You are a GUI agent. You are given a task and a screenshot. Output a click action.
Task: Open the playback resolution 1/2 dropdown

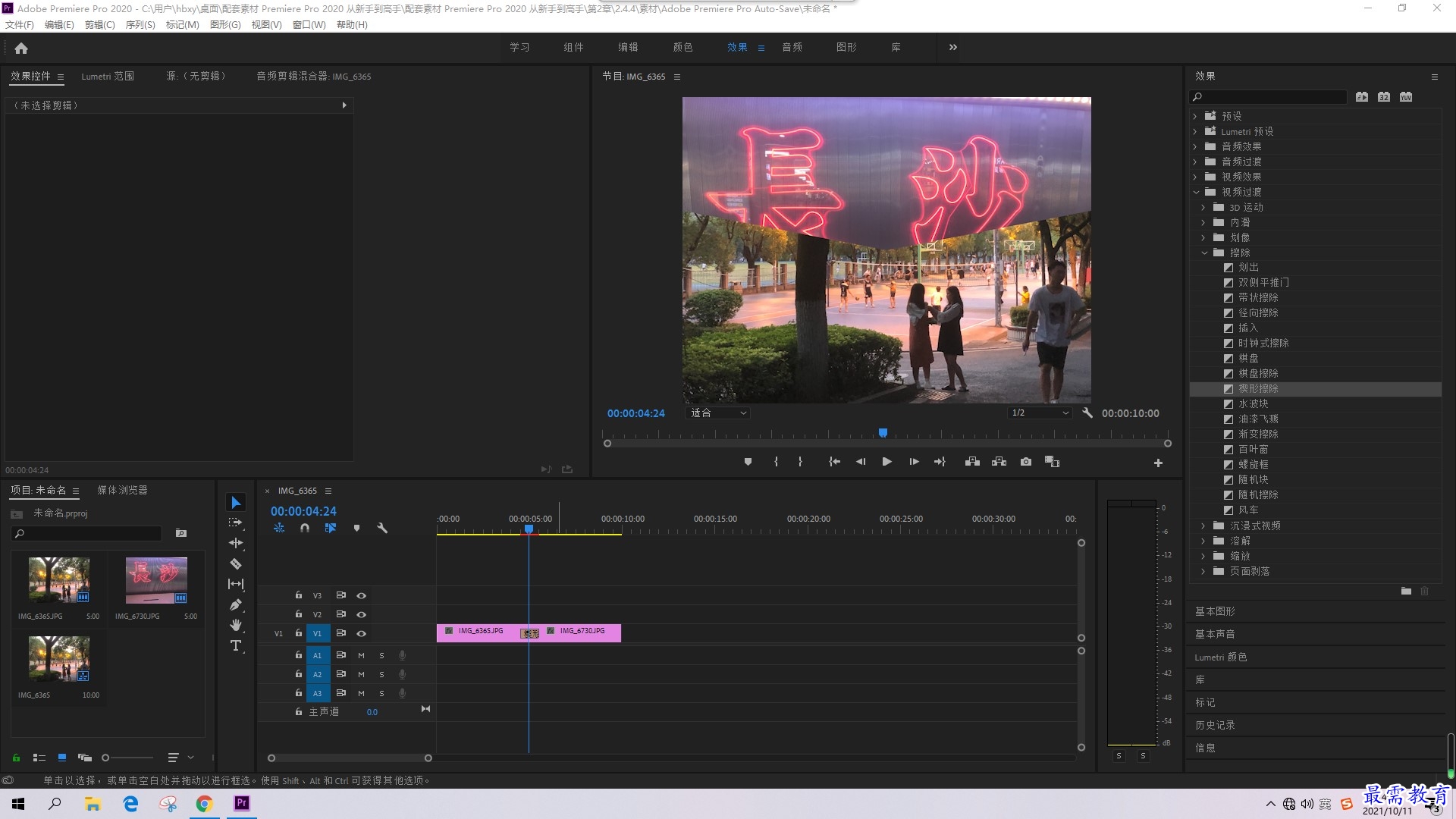1040,413
